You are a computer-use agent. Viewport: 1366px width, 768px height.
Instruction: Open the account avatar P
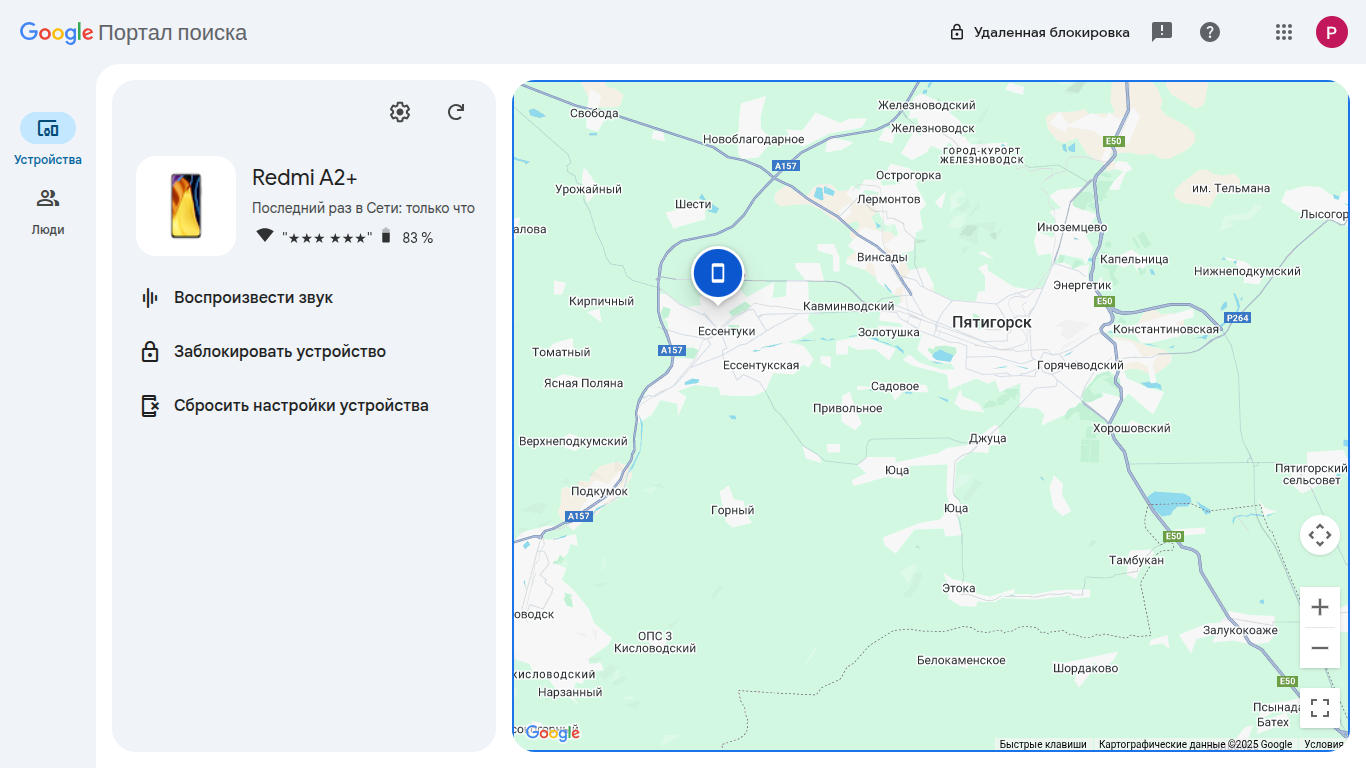pyautogui.click(x=1332, y=32)
